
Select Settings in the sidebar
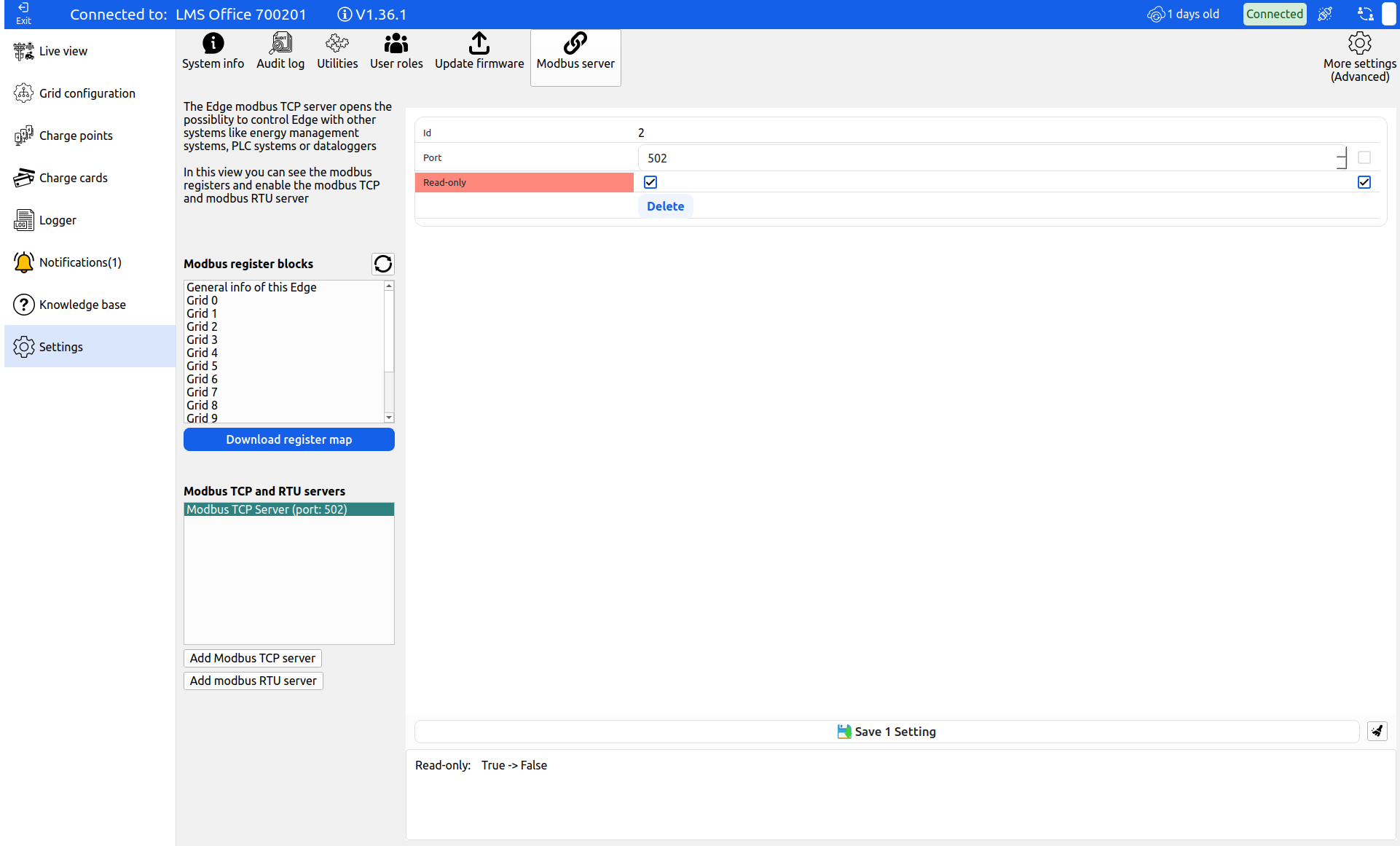[90, 347]
